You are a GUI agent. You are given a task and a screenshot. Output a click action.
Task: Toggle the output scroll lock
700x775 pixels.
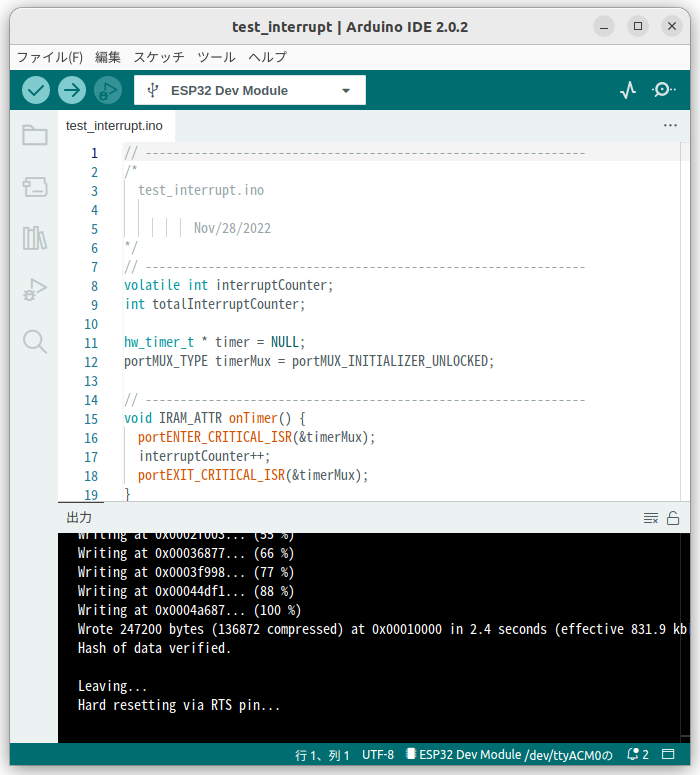point(673,518)
